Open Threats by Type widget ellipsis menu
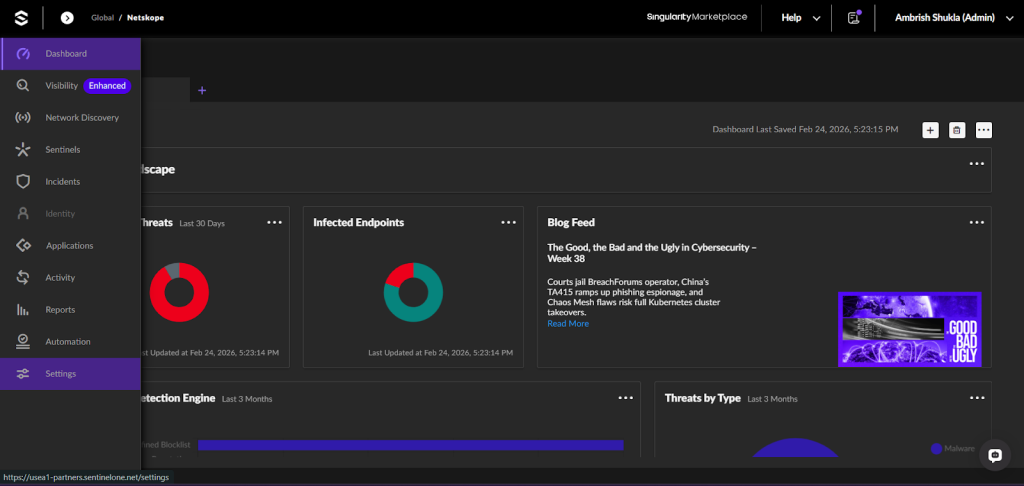 tap(976, 398)
